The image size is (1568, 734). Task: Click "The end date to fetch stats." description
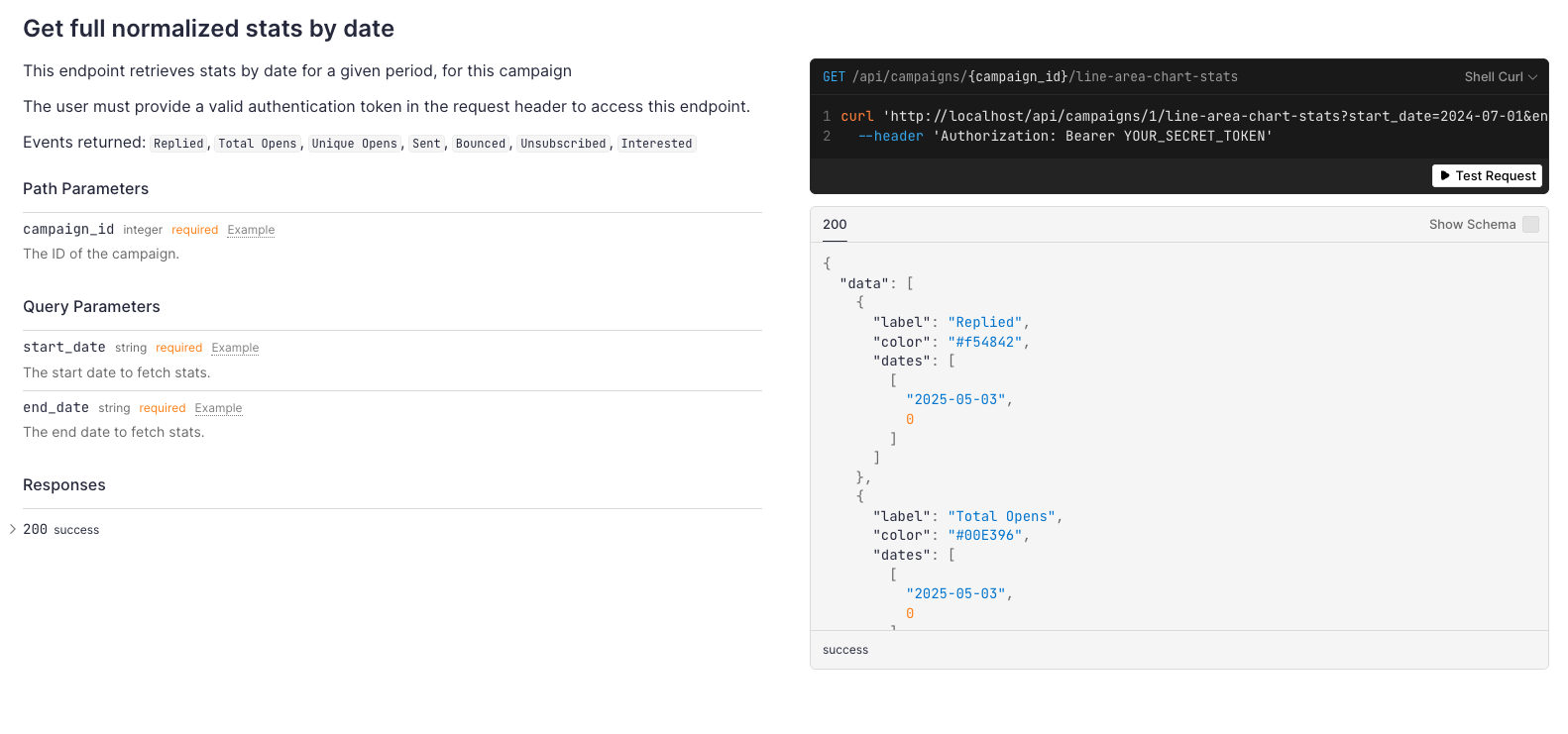coord(114,432)
